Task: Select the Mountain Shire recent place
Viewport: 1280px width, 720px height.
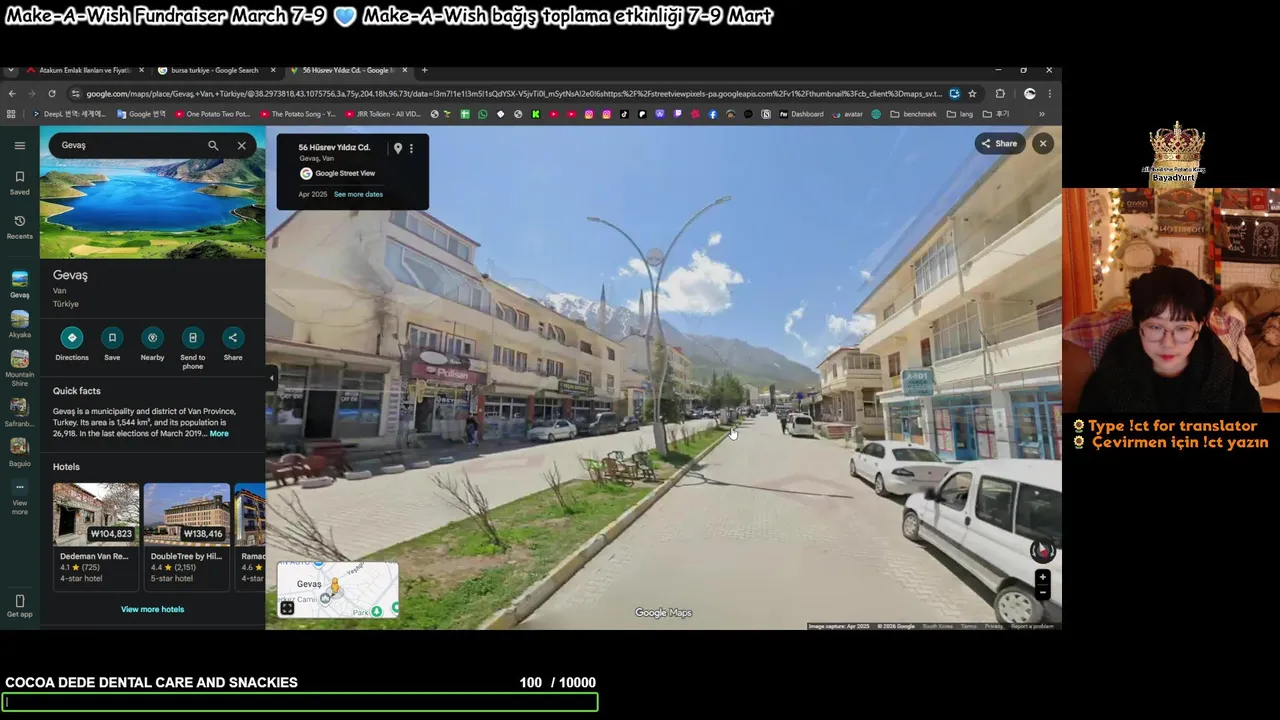Action: coord(19,369)
